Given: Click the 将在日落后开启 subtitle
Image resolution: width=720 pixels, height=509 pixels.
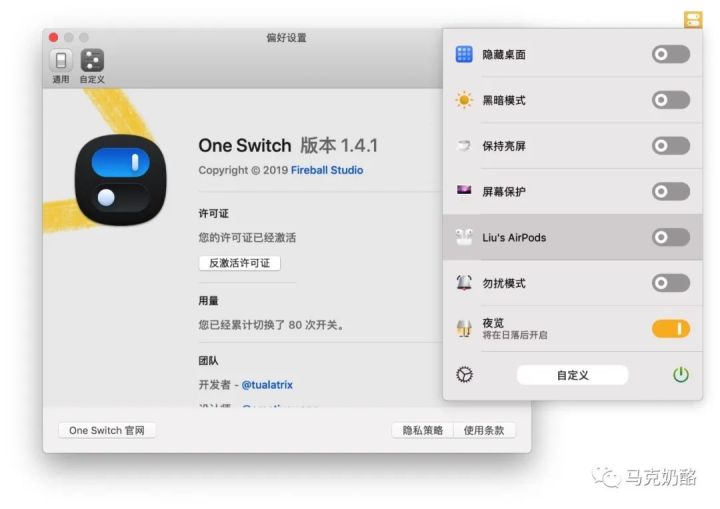Looking at the screenshot, I should click(x=515, y=335).
